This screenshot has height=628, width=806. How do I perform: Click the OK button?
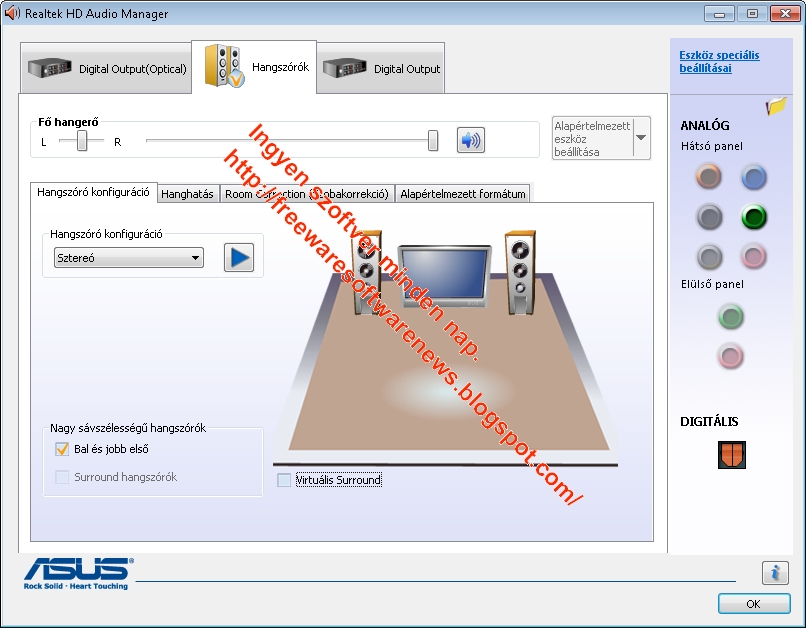click(x=754, y=604)
